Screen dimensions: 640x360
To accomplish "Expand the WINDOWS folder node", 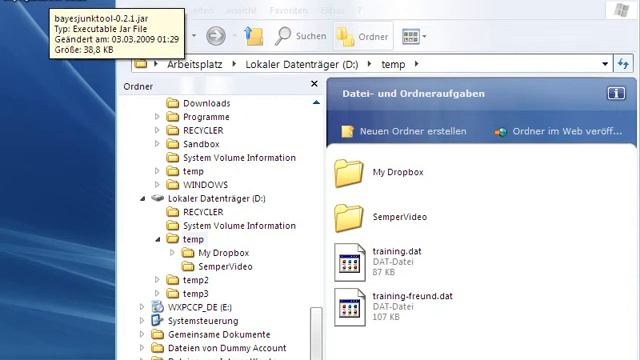I will tap(157, 184).
